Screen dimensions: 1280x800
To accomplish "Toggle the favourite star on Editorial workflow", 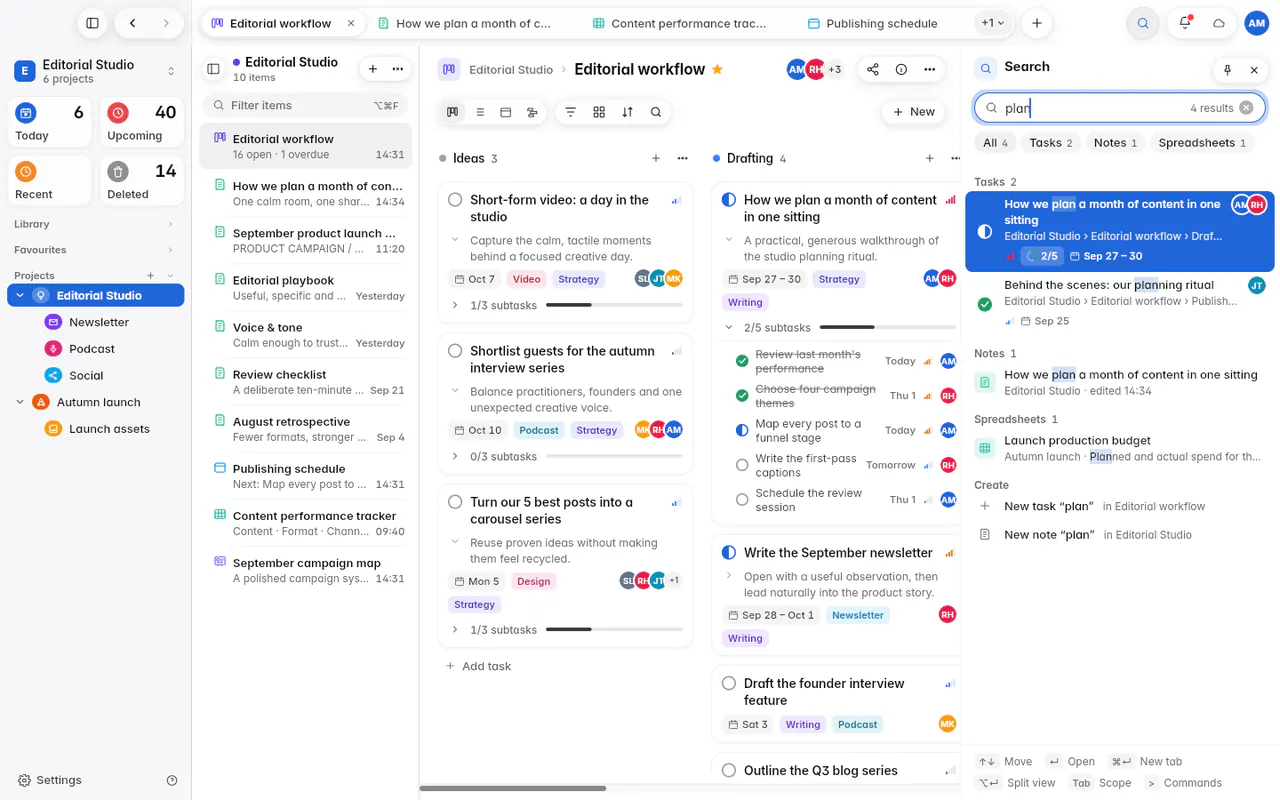I will click(x=717, y=69).
